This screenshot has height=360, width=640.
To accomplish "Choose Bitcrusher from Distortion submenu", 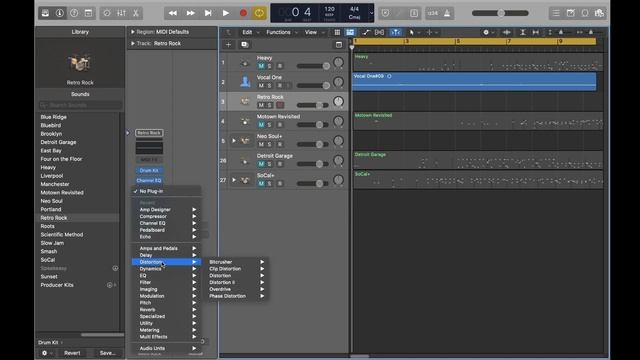I will point(236,262).
